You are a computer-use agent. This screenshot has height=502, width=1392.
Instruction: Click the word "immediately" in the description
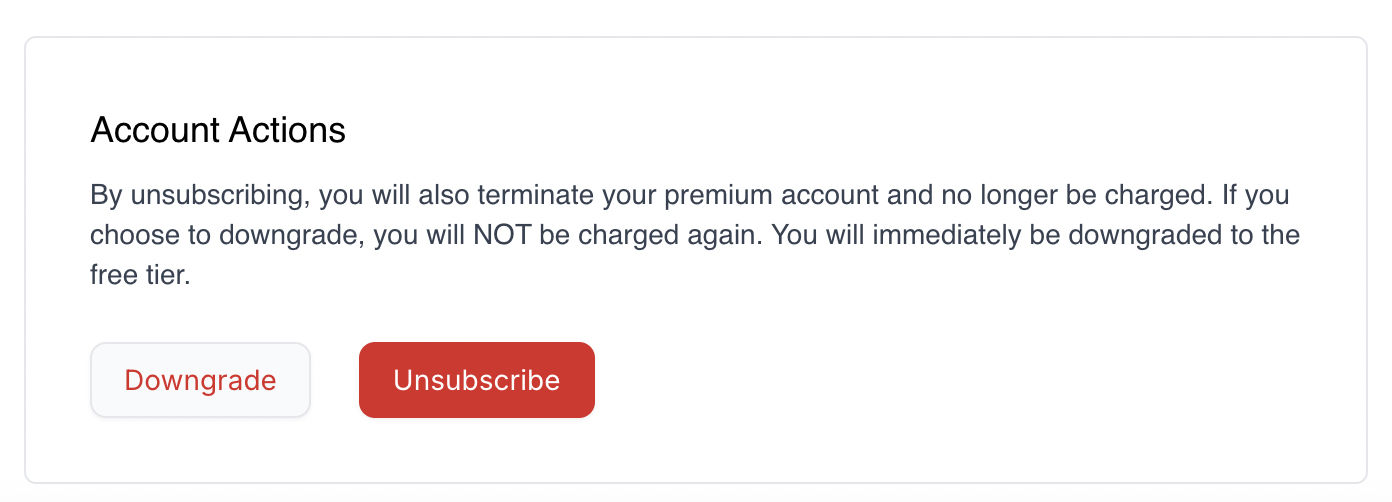click(945, 236)
